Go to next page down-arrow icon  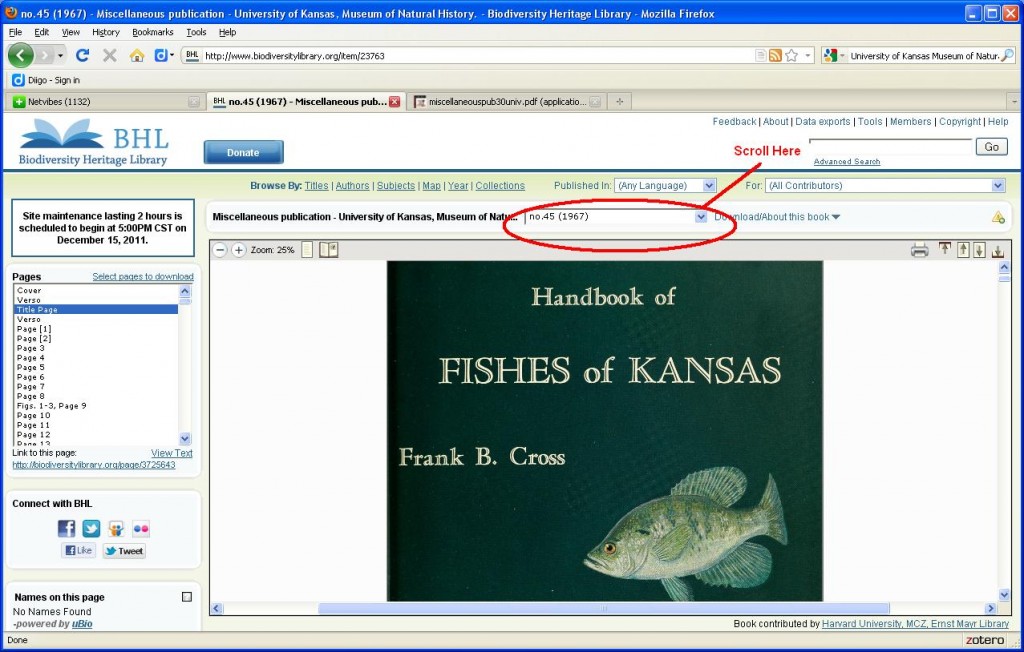979,250
